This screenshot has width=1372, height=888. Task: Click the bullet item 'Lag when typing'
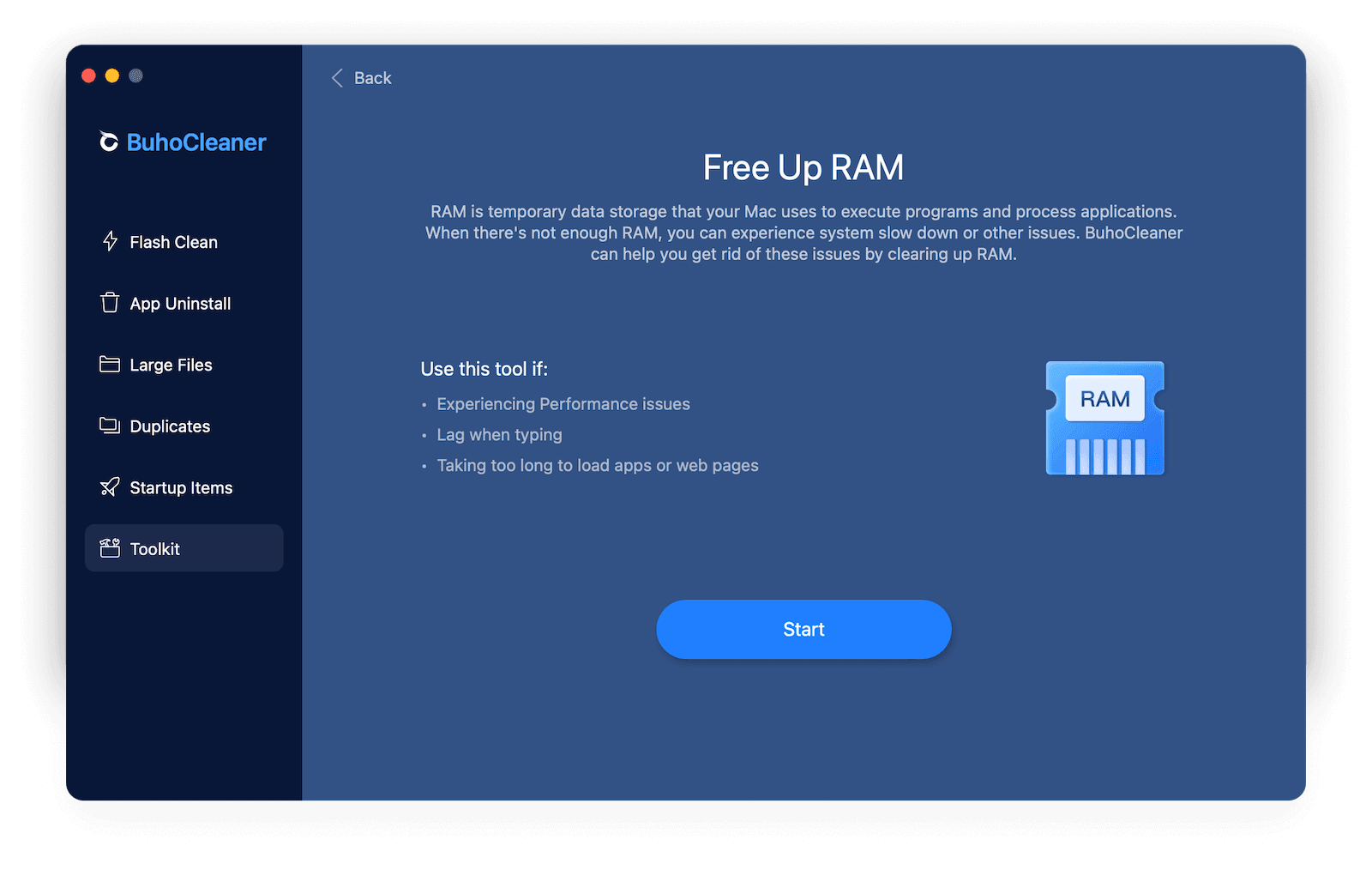[x=499, y=435]
